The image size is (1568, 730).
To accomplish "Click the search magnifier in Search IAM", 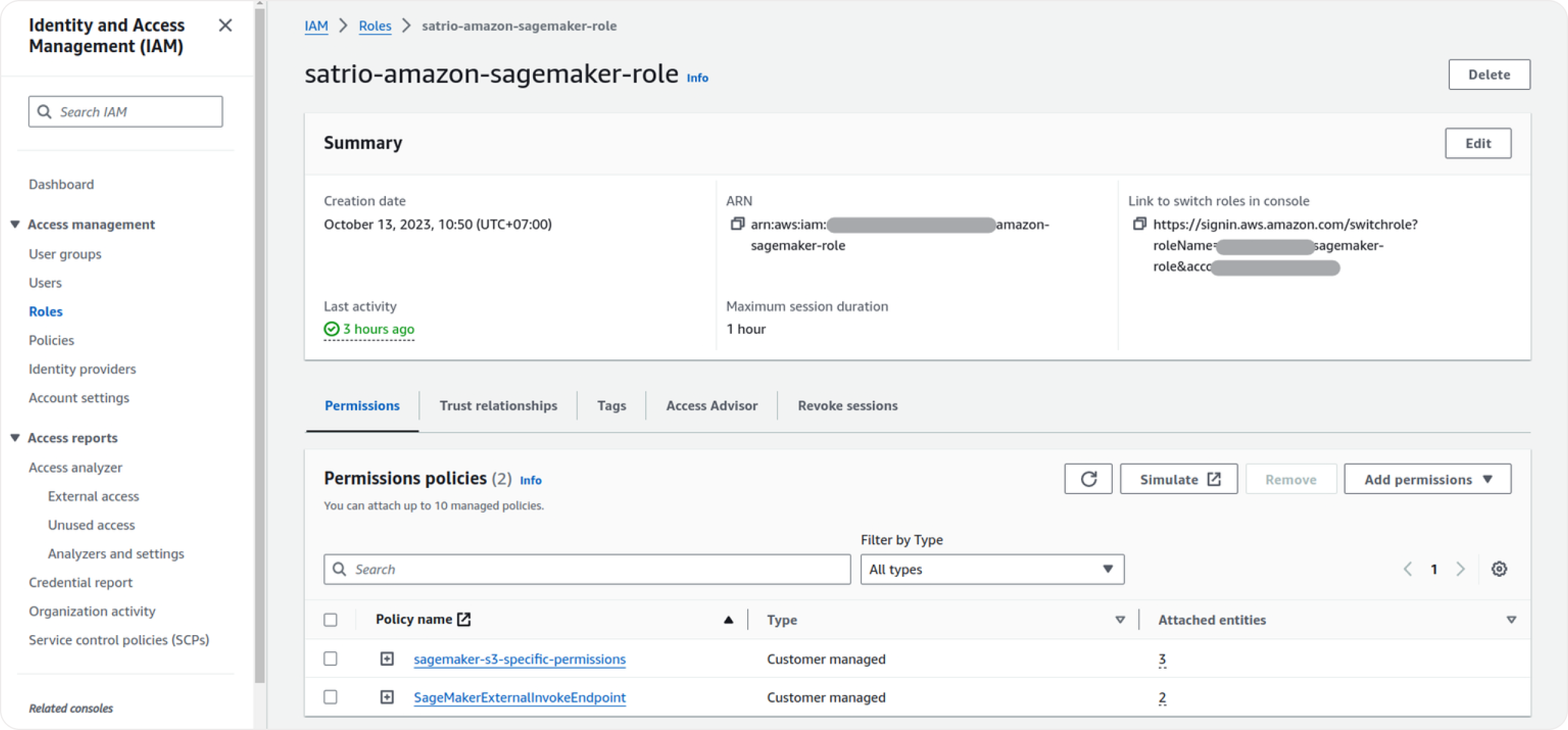I will [x=44, y=111].
